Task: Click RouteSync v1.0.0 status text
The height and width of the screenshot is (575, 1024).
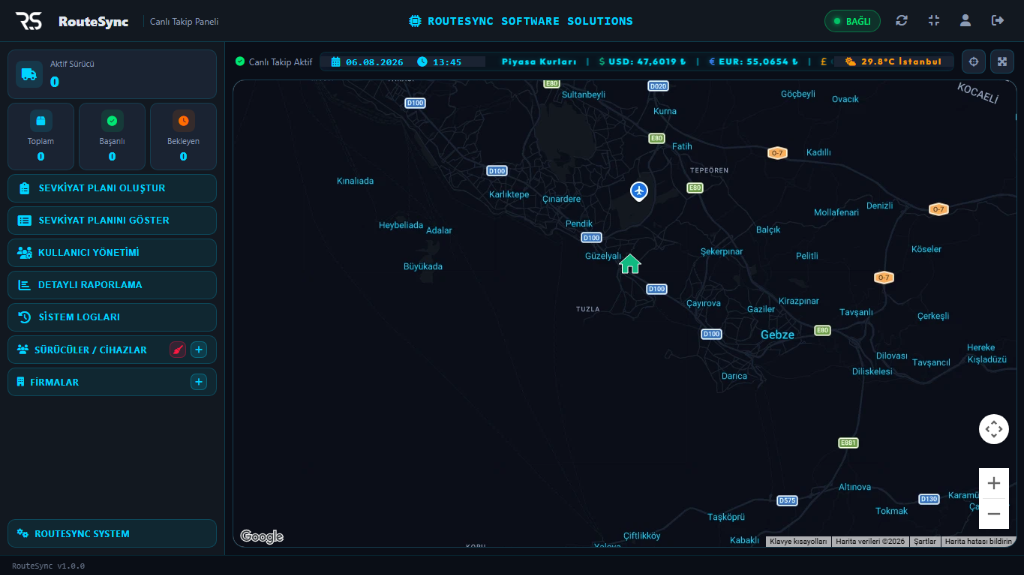Action: coord(48,566)
